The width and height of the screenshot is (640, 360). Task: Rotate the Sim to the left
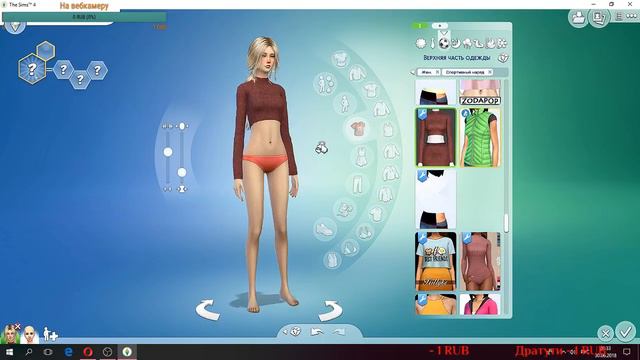pos(208,310)
